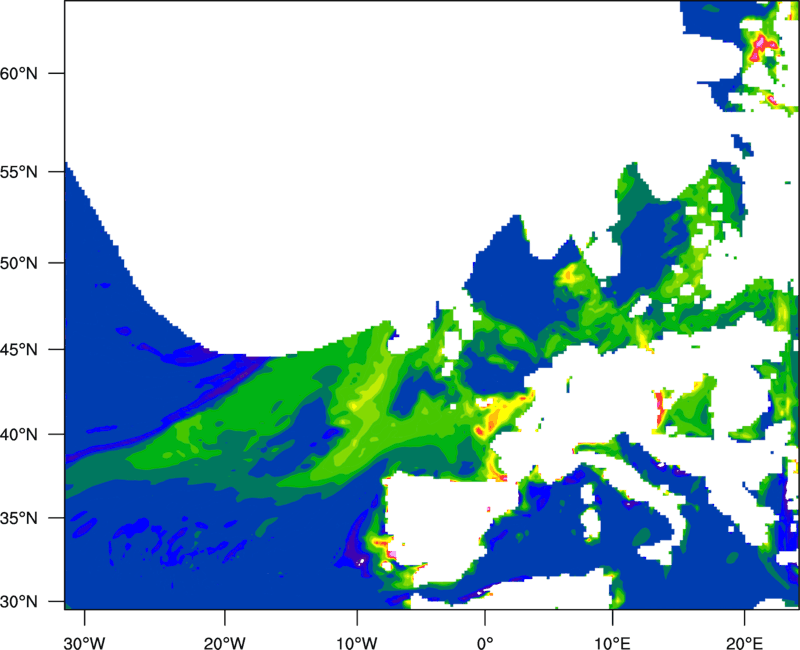Click the 60°N latitude label
Image resolution: width=800 pixels, height=650 pixels.
coord(19,73)
